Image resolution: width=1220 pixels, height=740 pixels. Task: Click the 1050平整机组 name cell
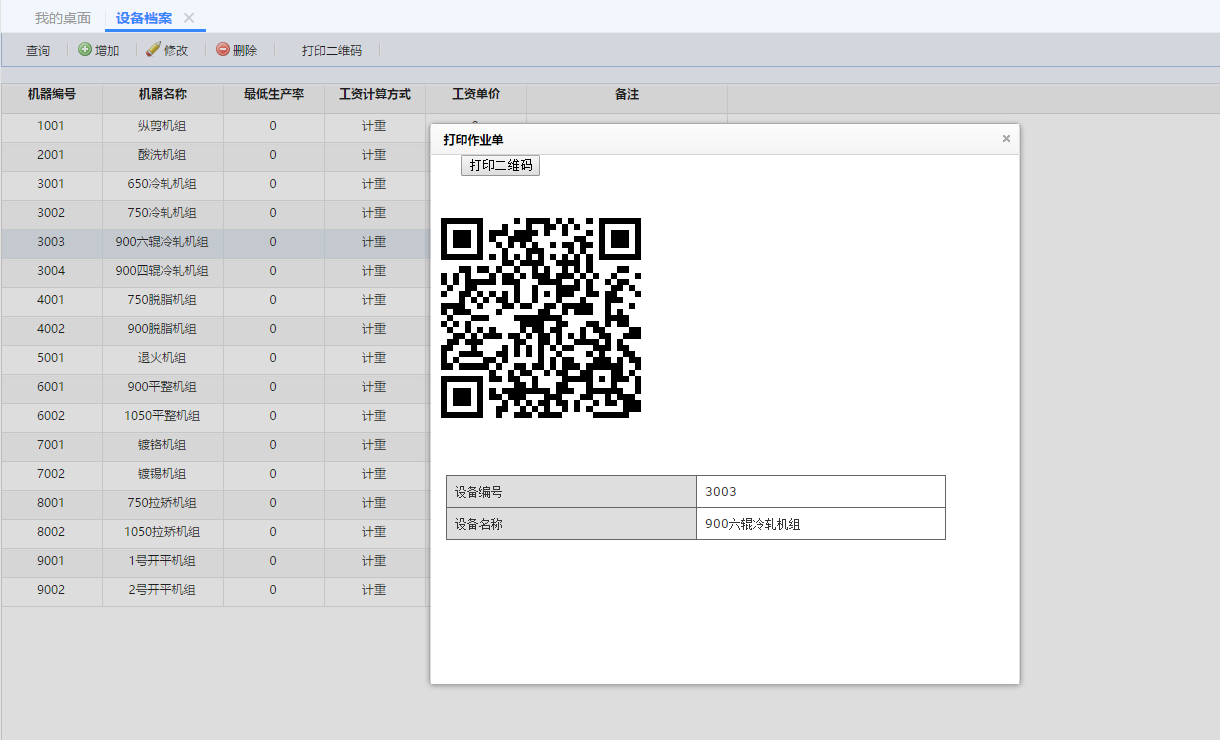point(162,416)
